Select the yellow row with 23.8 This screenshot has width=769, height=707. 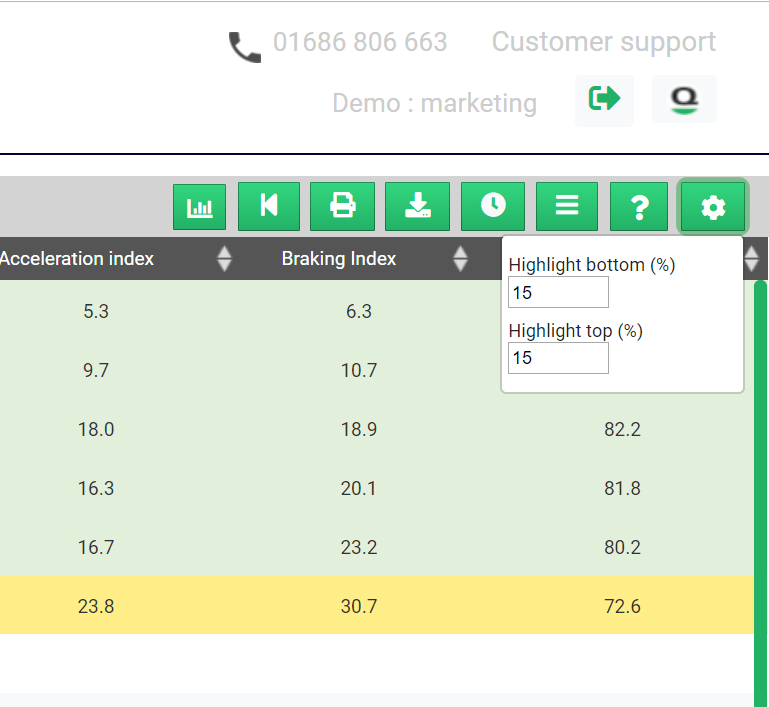coord(377,605)
